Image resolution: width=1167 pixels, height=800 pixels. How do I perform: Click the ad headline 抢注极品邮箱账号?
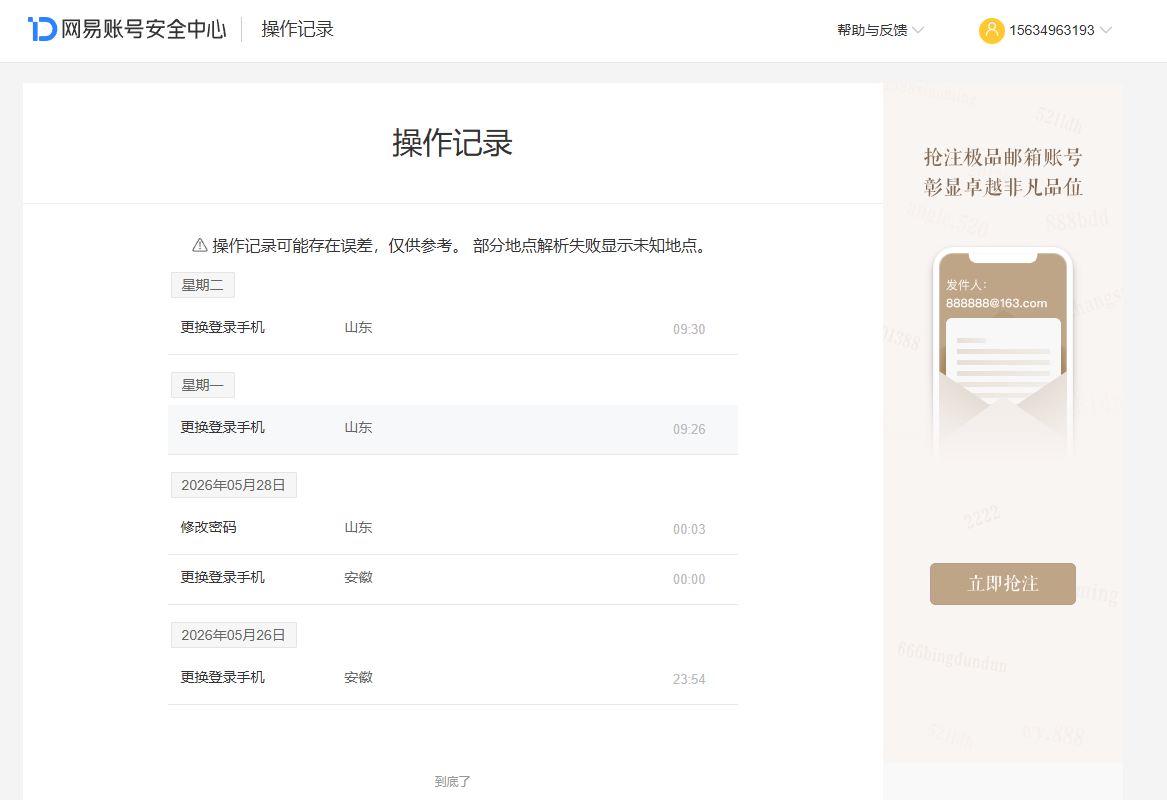coord(1003,157)
